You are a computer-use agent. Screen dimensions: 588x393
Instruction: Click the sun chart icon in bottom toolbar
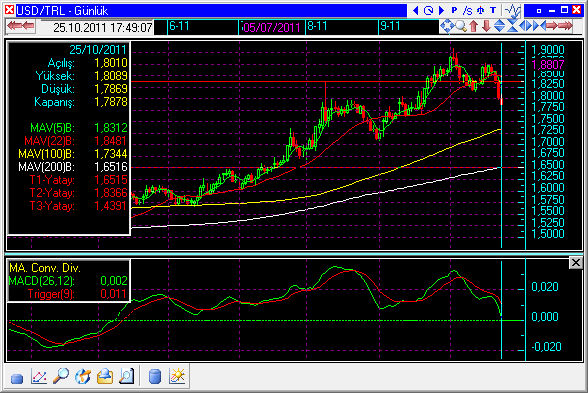[177, 376]
